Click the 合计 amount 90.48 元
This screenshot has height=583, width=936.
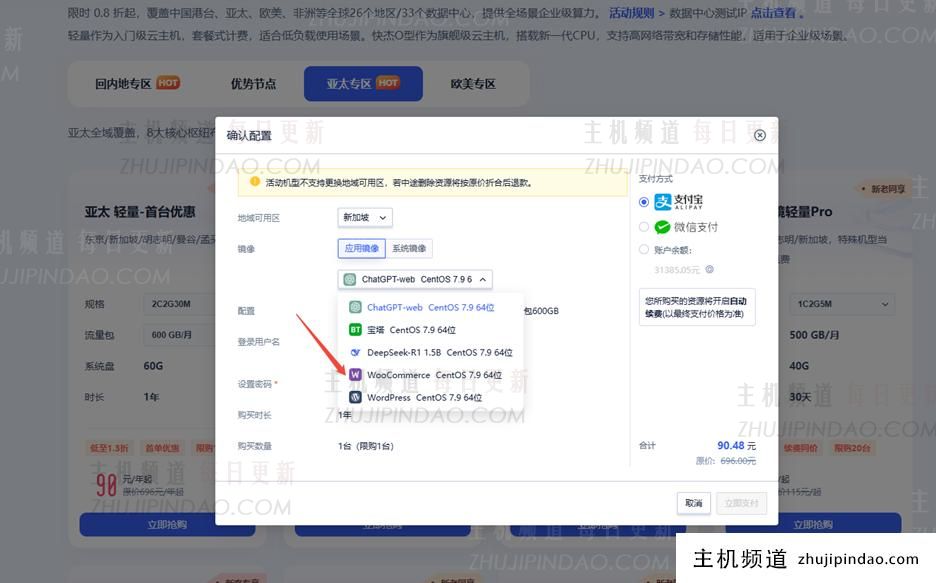(736, 446)
